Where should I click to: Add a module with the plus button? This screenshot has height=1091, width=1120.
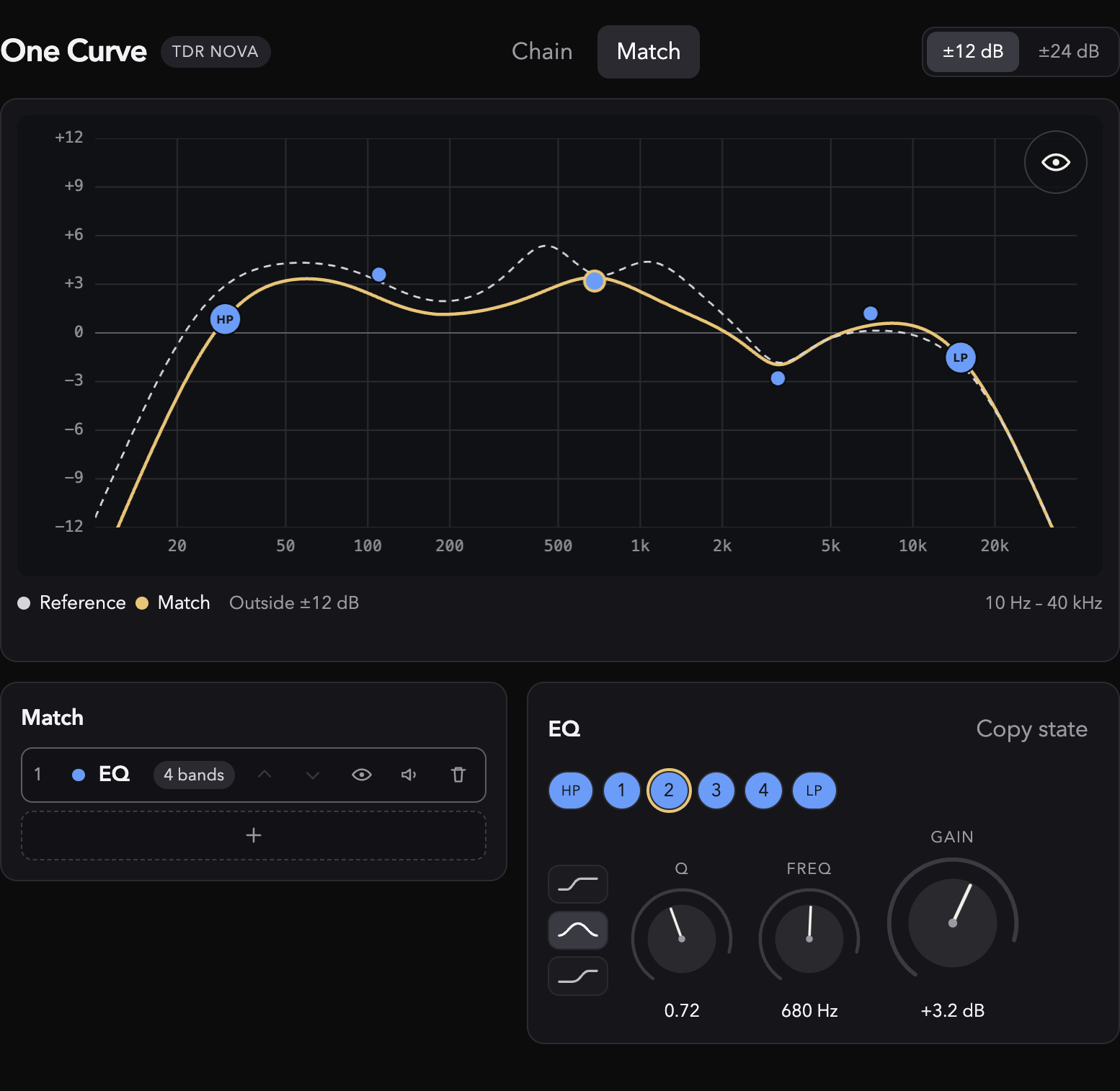pyautogui.click(x=254, y=835)
